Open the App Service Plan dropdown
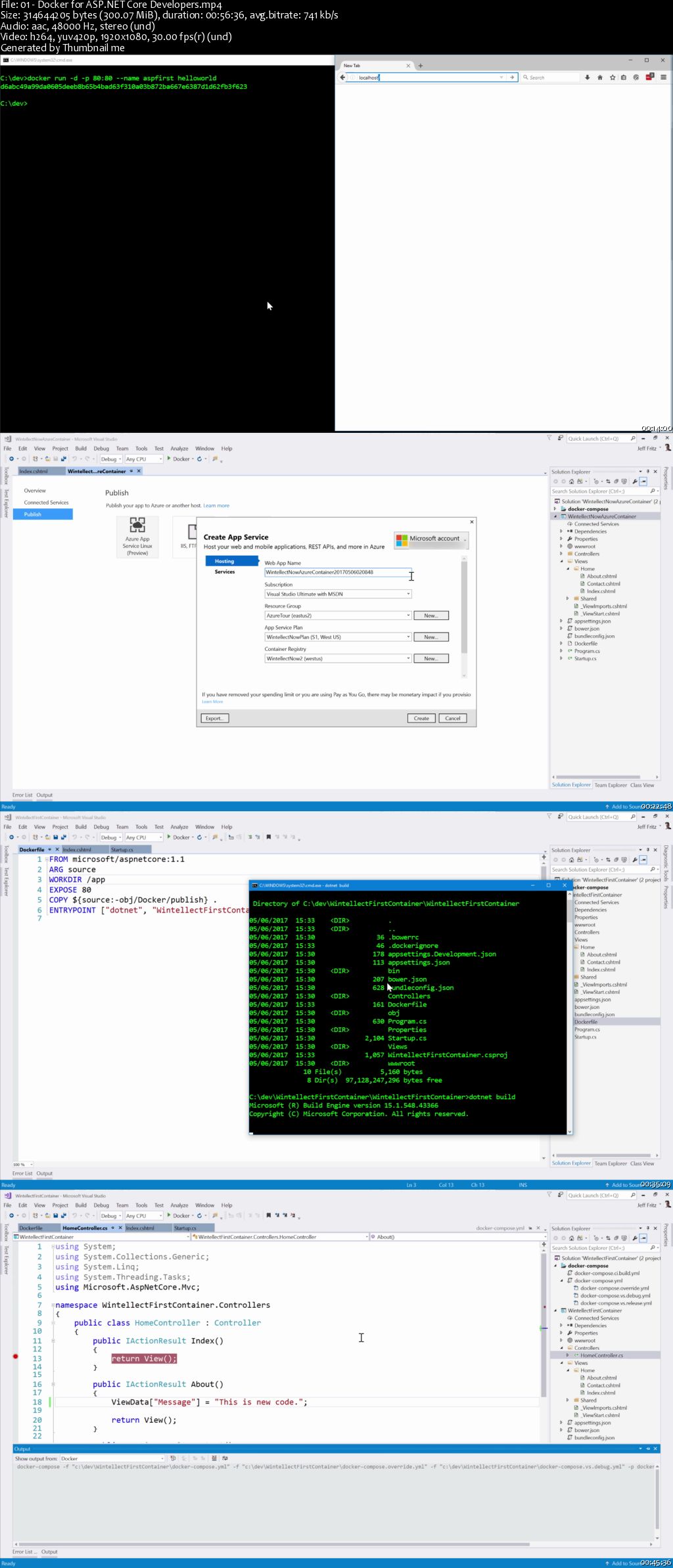 coord(338,637)
